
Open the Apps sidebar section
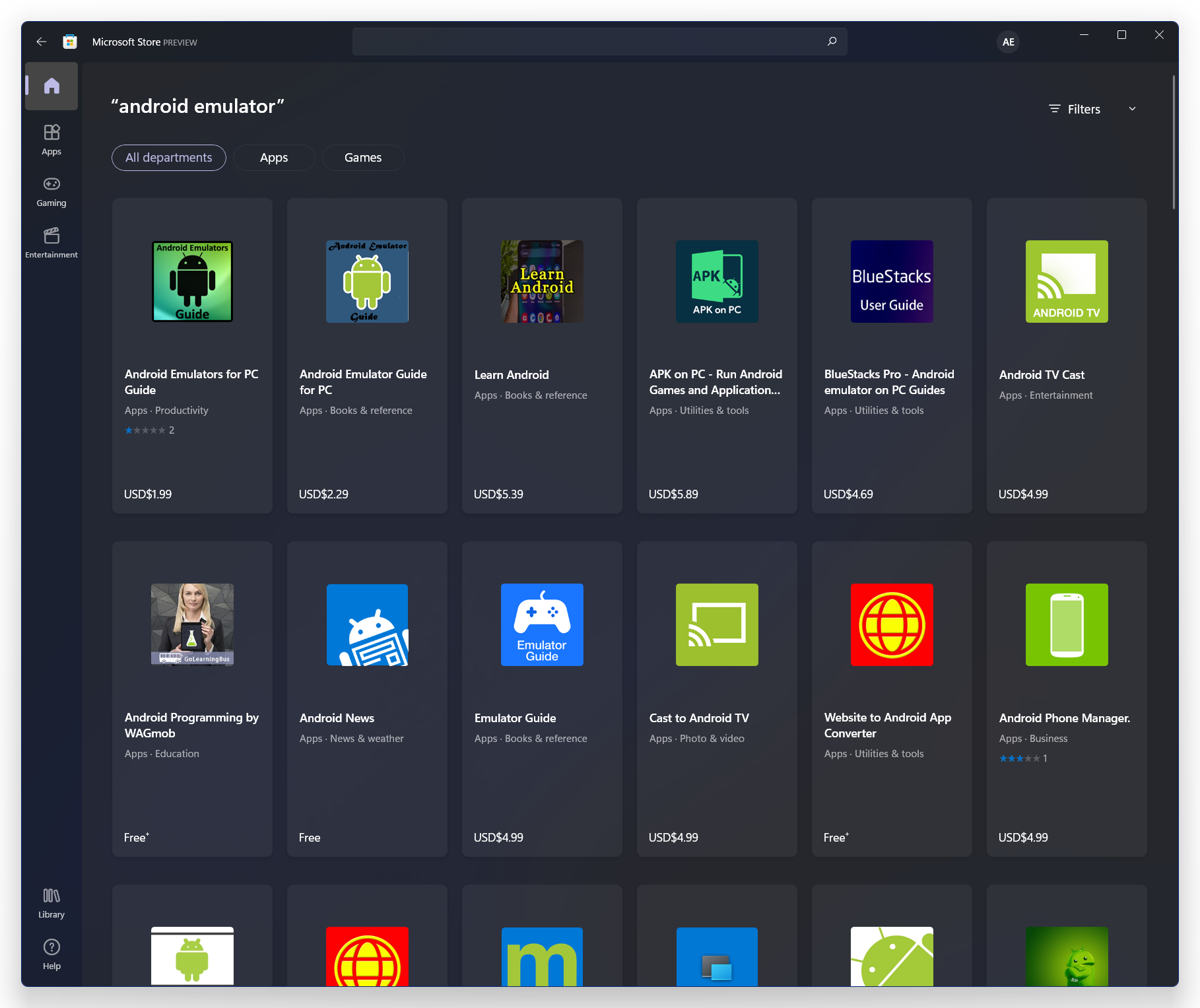point(51,139)
